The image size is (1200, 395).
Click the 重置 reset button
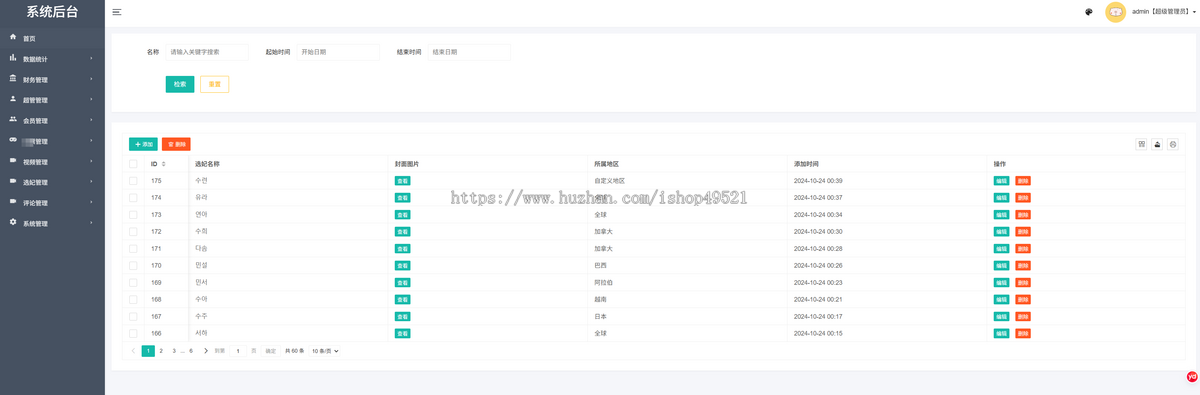pyautogui.click(x=214, y=84)
